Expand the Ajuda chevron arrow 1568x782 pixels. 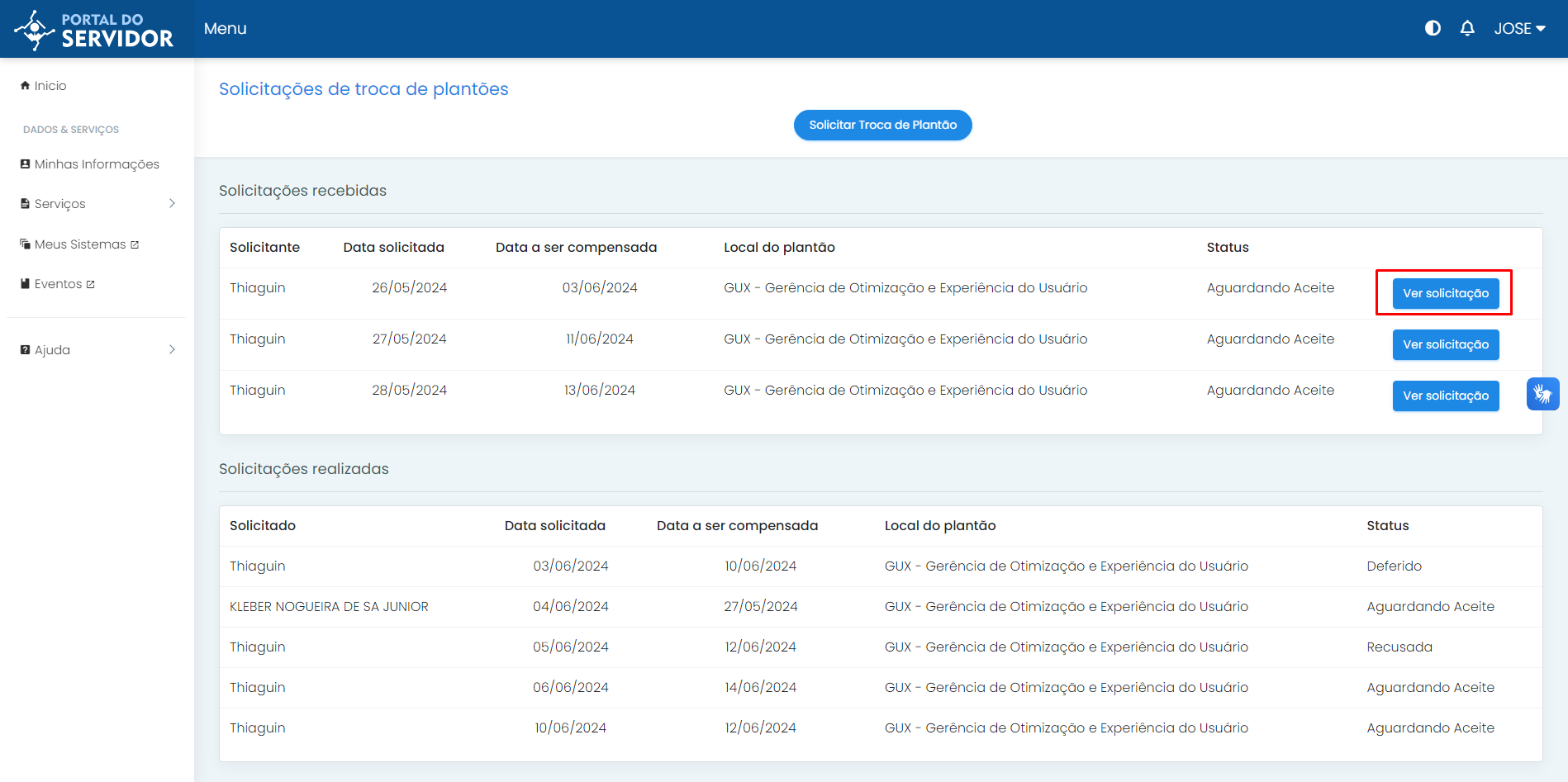[172, 349]
